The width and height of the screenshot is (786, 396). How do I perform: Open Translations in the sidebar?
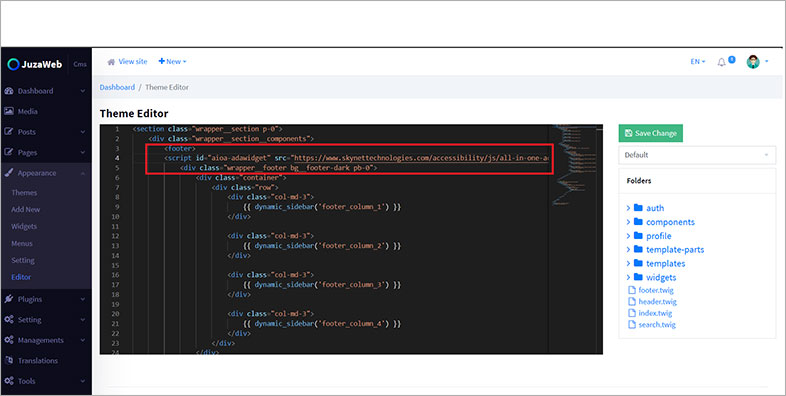tap(46, 361)
